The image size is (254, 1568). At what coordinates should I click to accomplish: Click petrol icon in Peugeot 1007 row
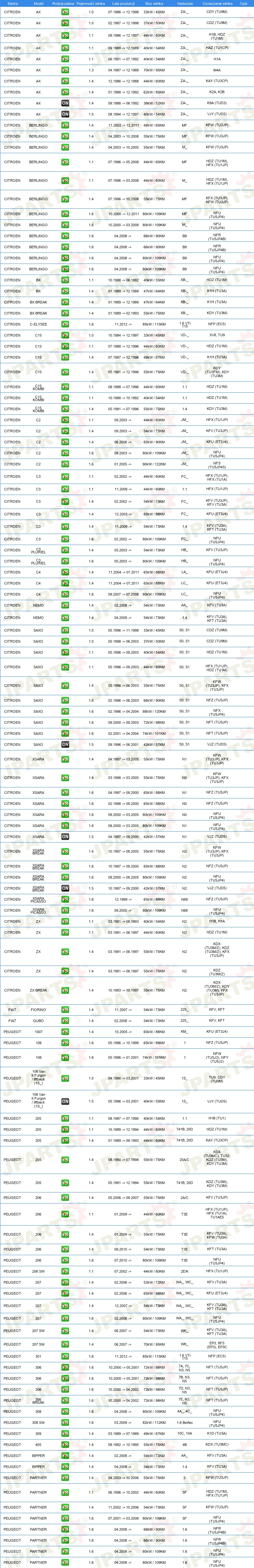pos(65,1032)
